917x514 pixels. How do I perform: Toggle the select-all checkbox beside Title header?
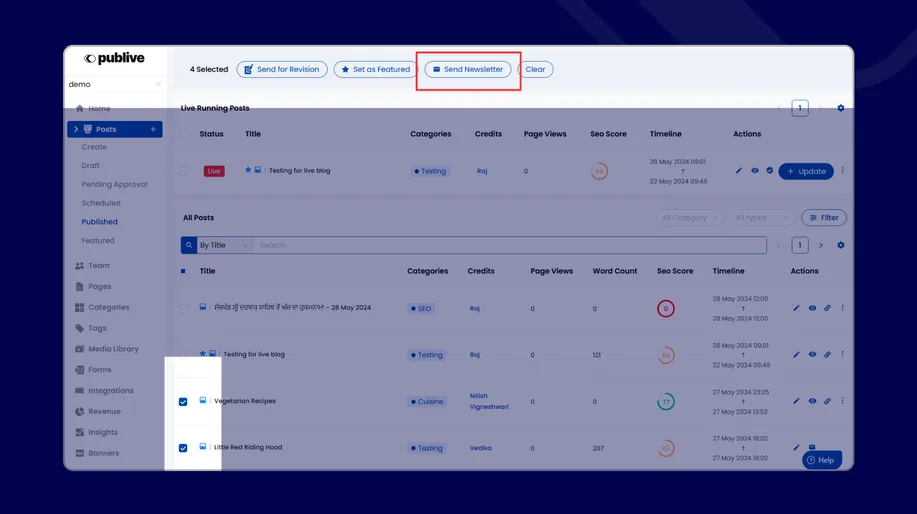(183, 271)
